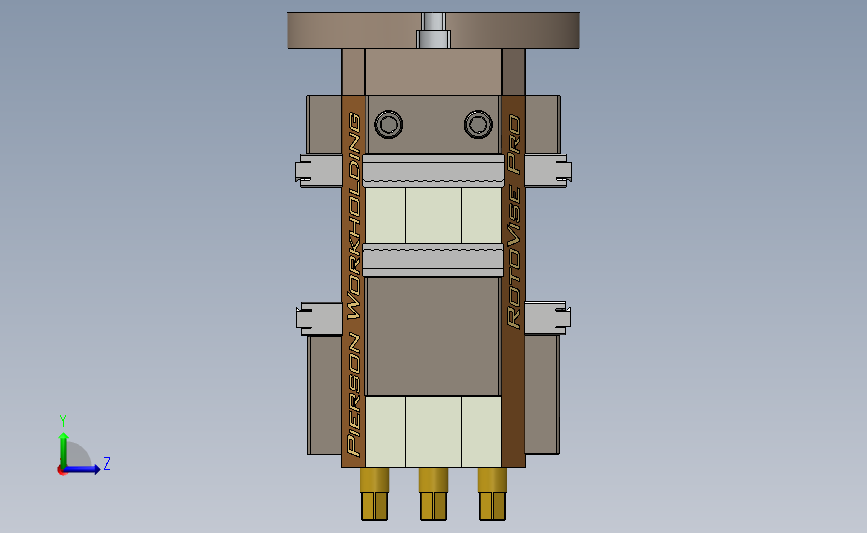Select the center segment of the upper pale-green block

click(x=434, y=215)
